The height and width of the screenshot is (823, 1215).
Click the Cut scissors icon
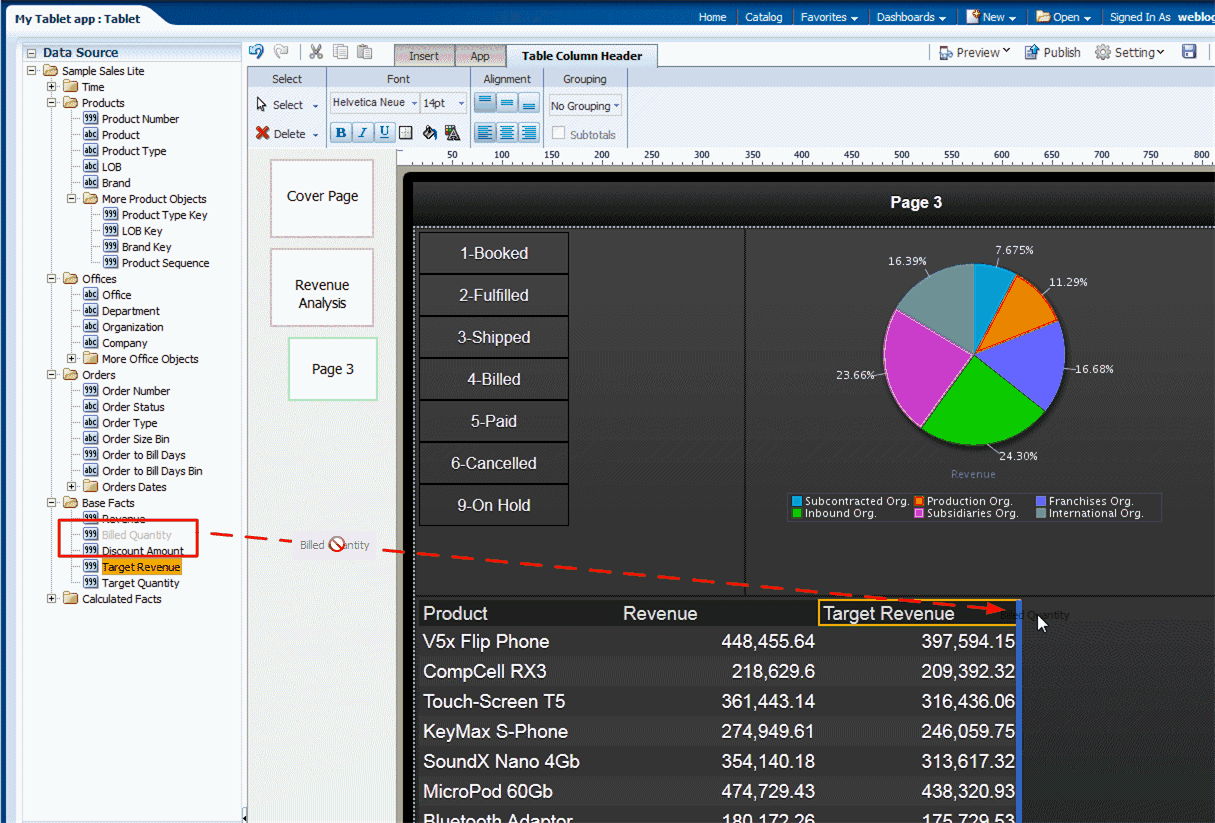pyautogui.click(x=316, y=52)
